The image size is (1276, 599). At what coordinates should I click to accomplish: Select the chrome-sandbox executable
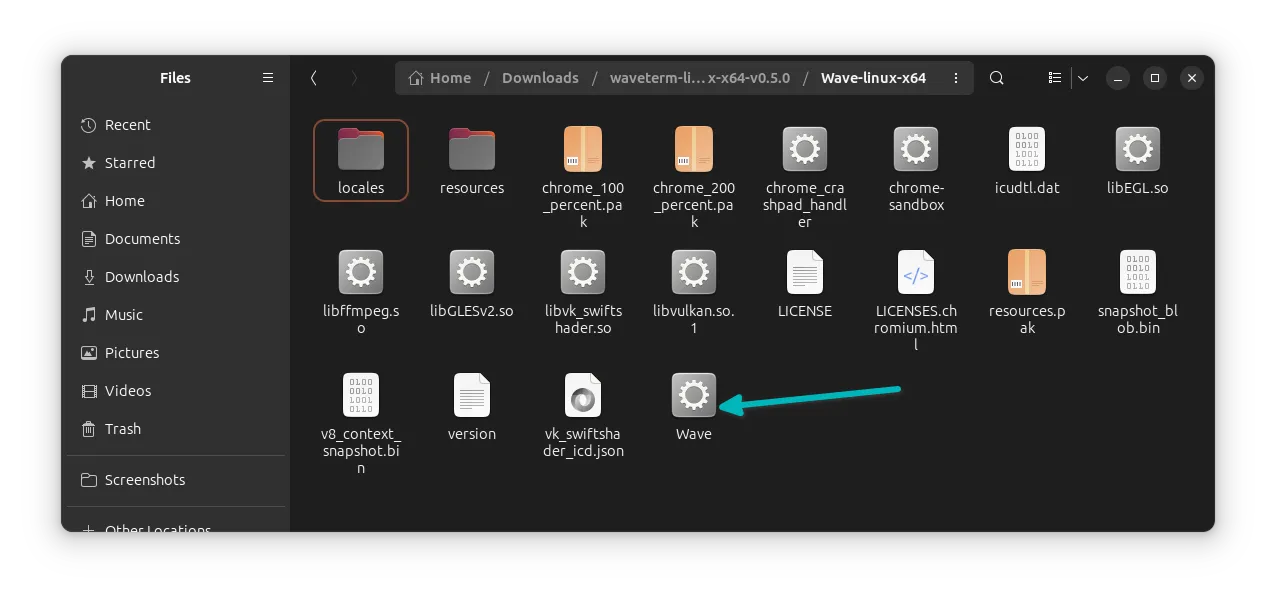click(916, 150)
